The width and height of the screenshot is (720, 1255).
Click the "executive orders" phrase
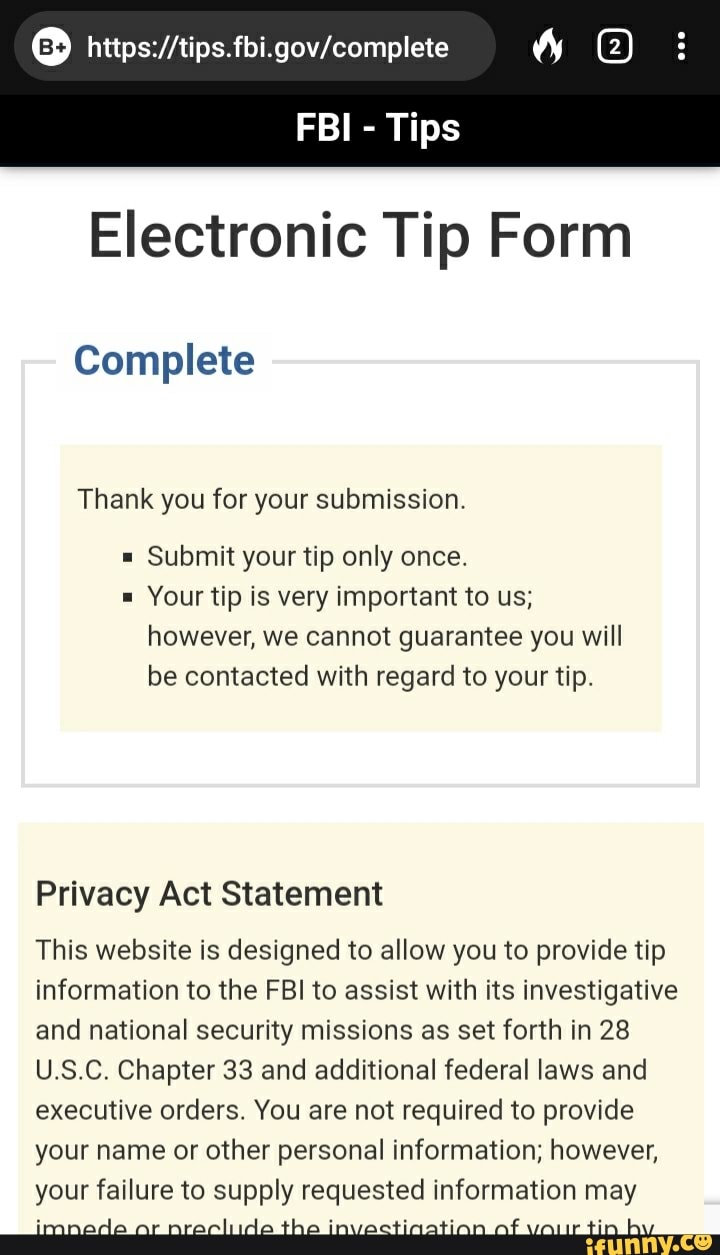point(140,1110)
